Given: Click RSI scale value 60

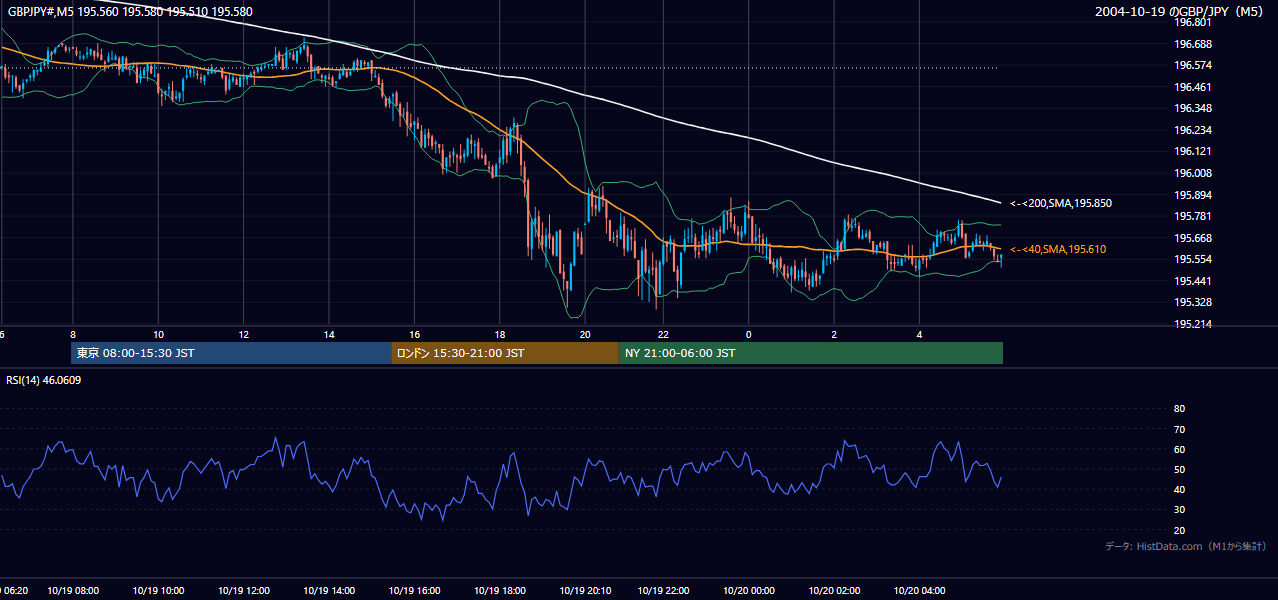Looking at the screenshot, I should (x=1179, y=449).
